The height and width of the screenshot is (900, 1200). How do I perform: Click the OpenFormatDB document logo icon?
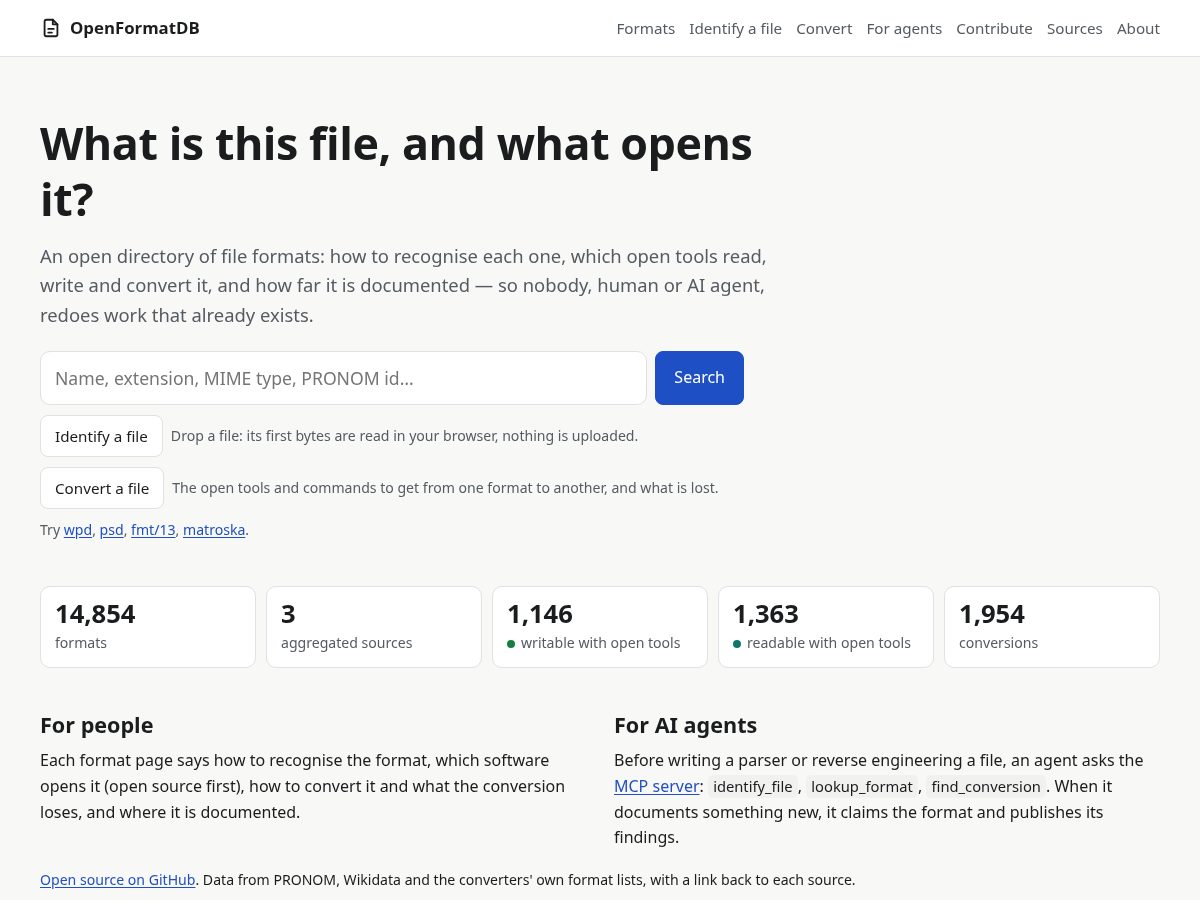tap(50, 28)
